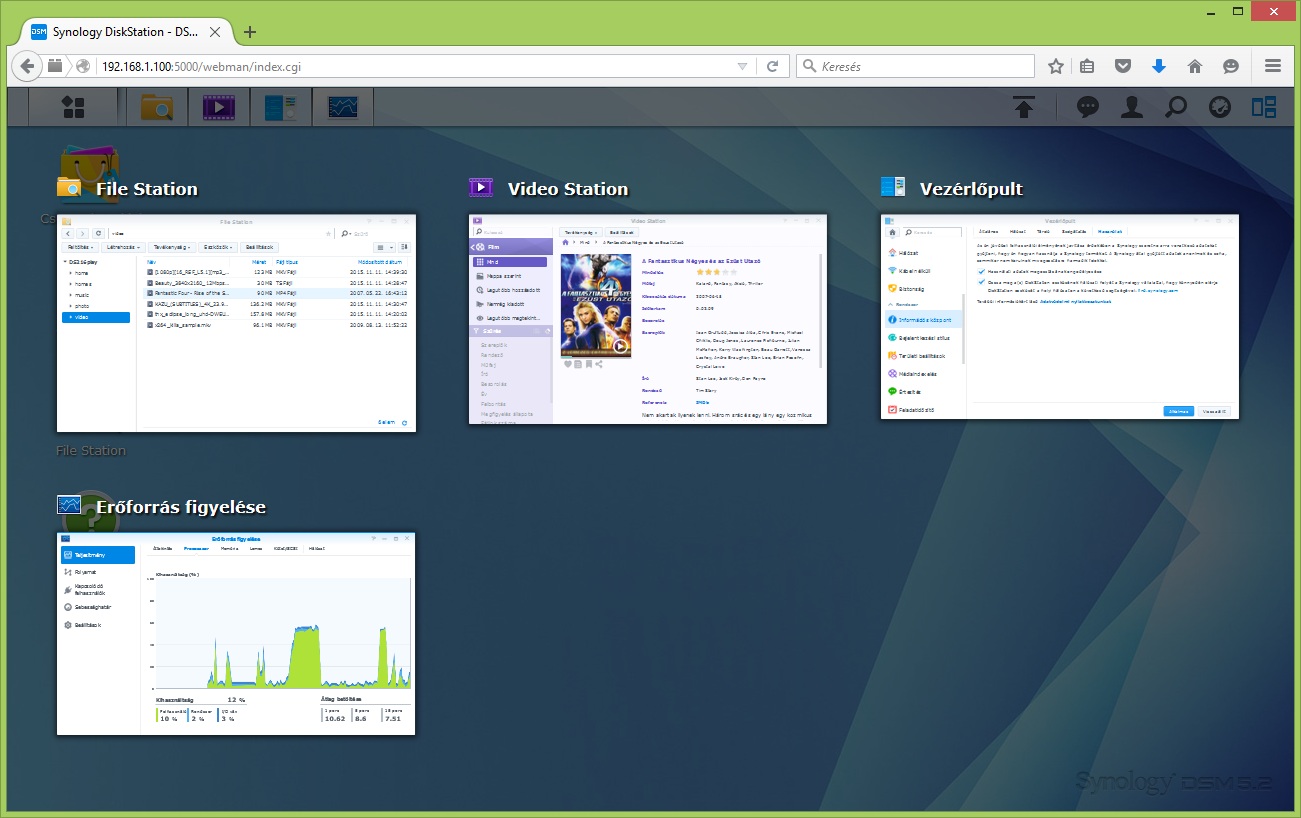Open the Pocket icon in browser toolbar

(1123, 66)
